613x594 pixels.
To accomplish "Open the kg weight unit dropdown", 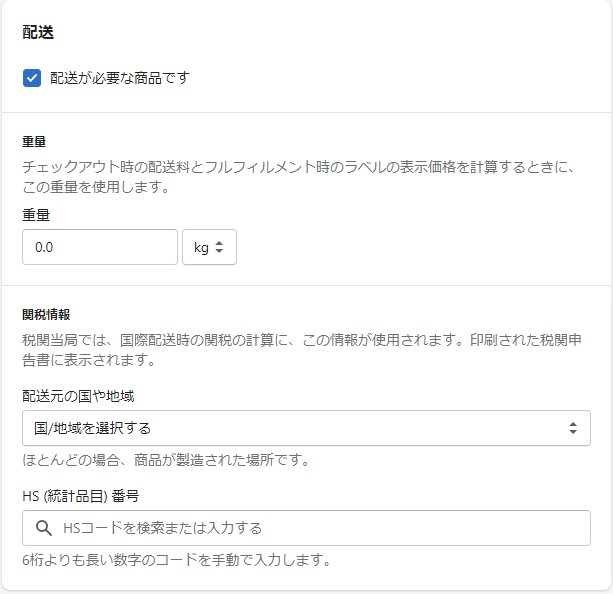I will tap(209, 247).
